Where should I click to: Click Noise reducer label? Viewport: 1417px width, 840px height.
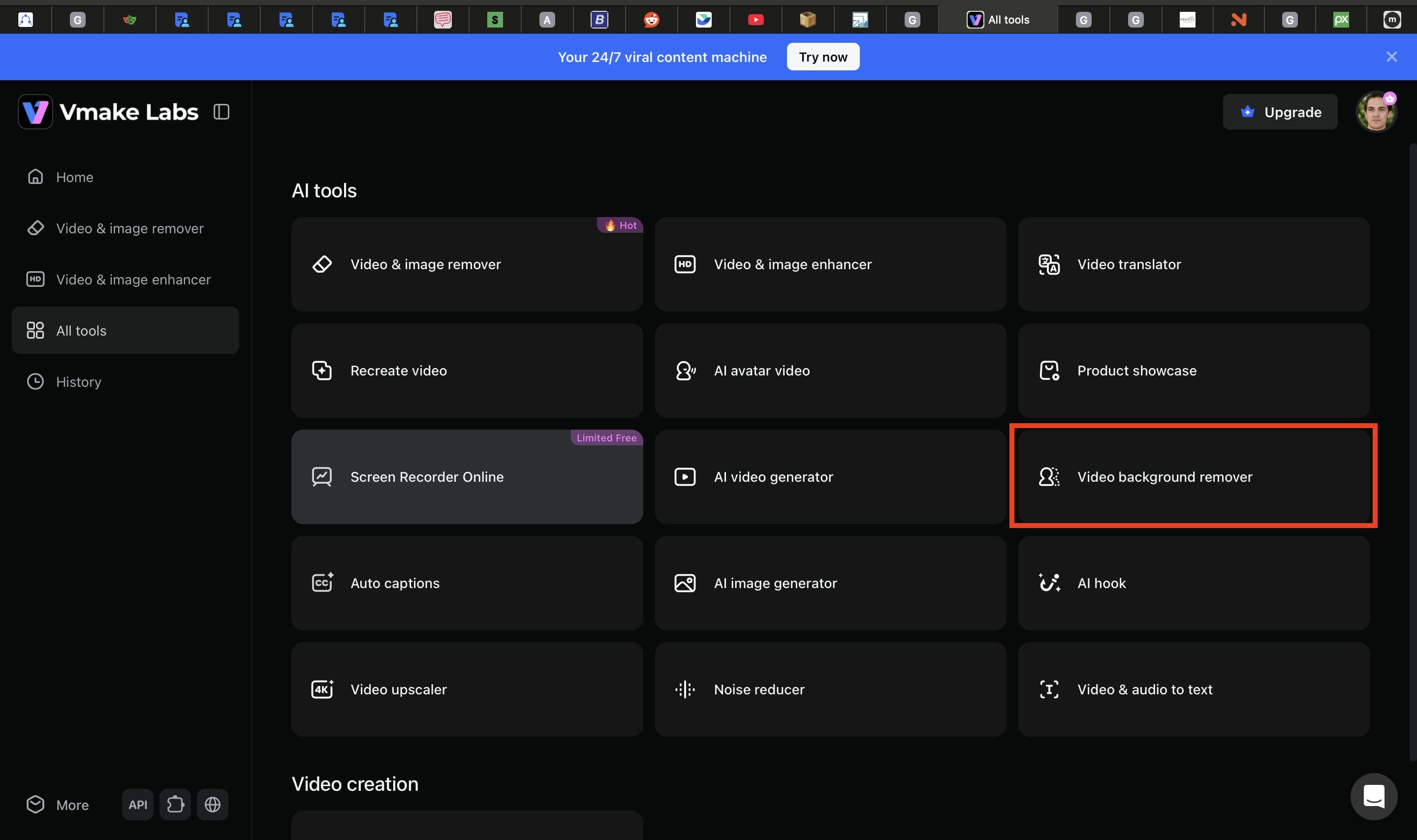pyautogui.click(x=759, y=689)
